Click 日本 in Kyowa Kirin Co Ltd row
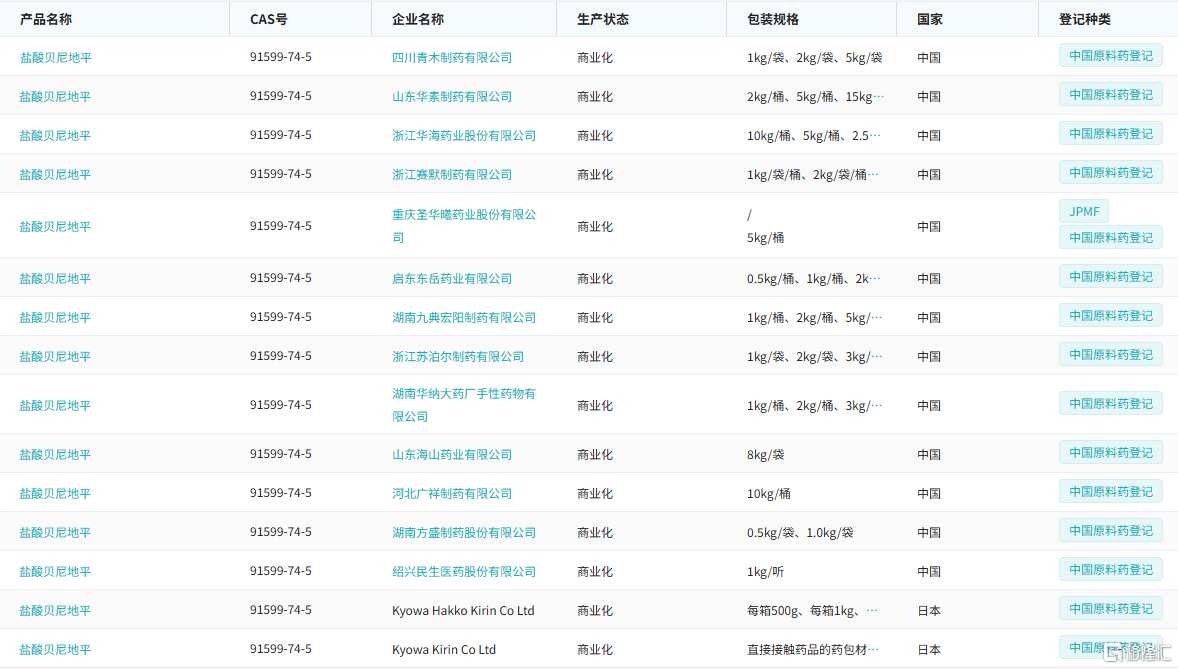Viewport: 1178px width, 669px height. point(929,650)
